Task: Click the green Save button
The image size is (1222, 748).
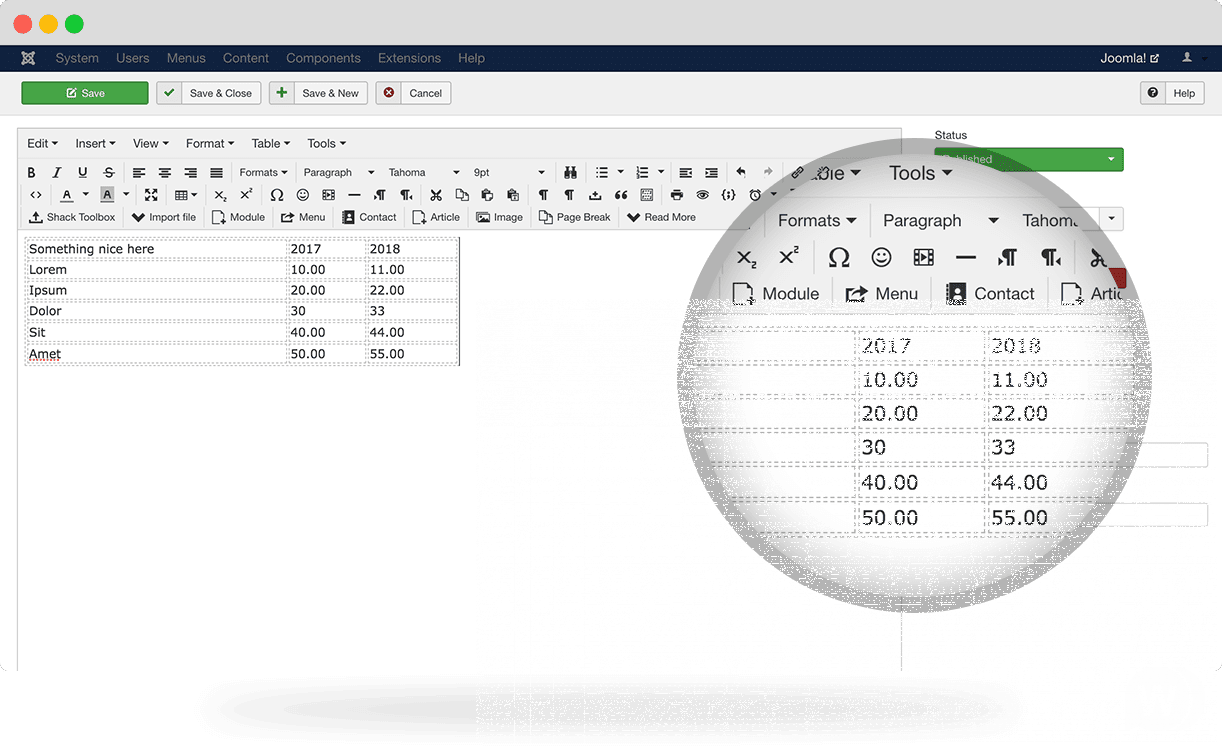Action: click(85, 93)
